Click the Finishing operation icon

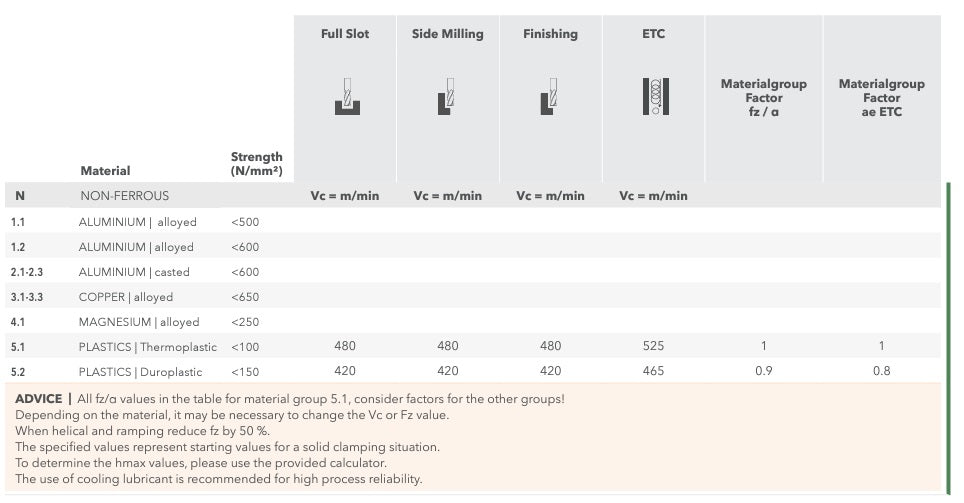tap(549, 97)
